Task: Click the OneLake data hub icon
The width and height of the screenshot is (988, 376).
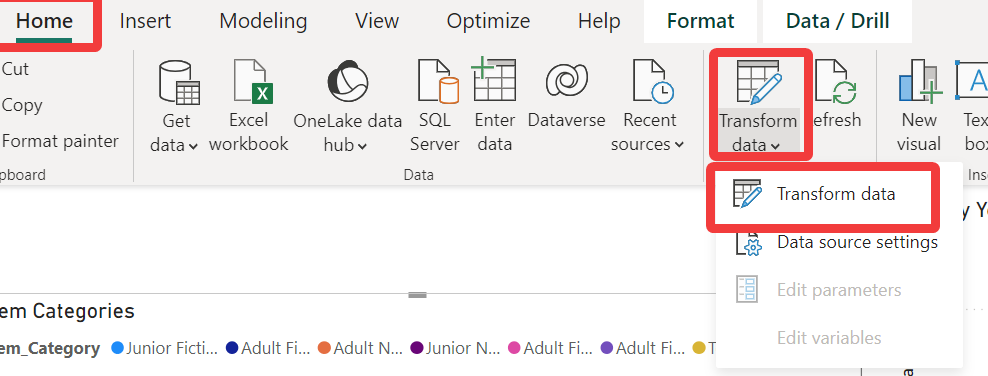Action: tap(348, 83)
